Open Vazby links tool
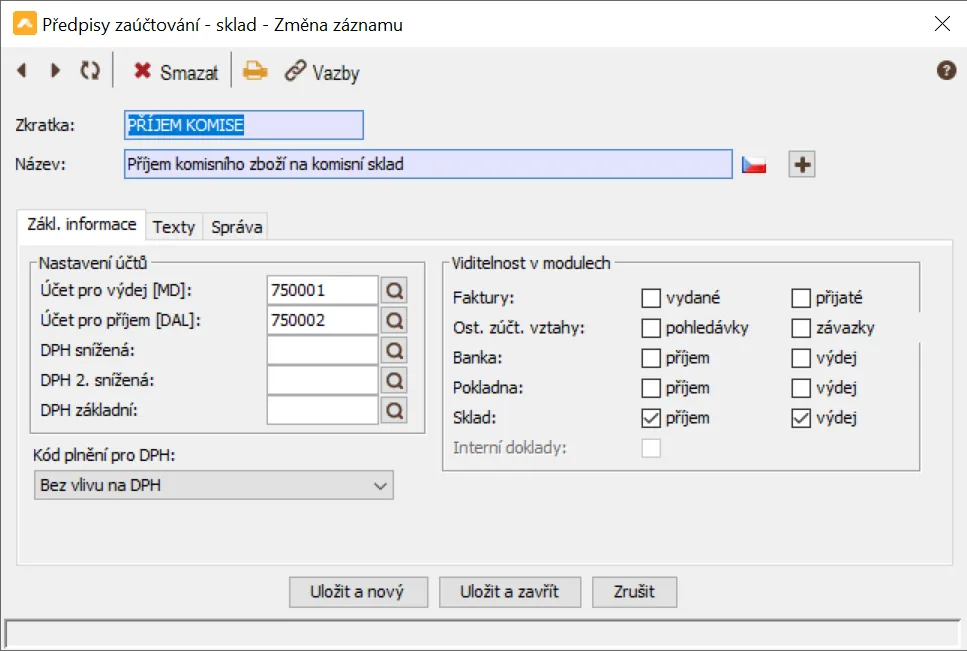This screenshot has width=967, height=651. point(322,72)
